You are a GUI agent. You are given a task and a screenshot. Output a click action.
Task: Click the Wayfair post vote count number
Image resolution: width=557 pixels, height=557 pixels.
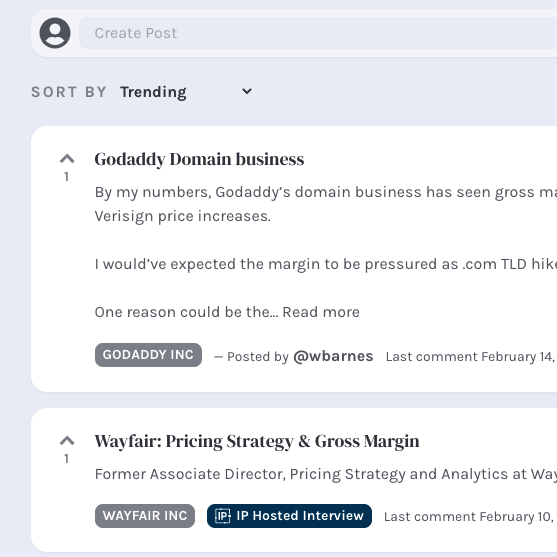pyautogui.click(x=66, y=459)
